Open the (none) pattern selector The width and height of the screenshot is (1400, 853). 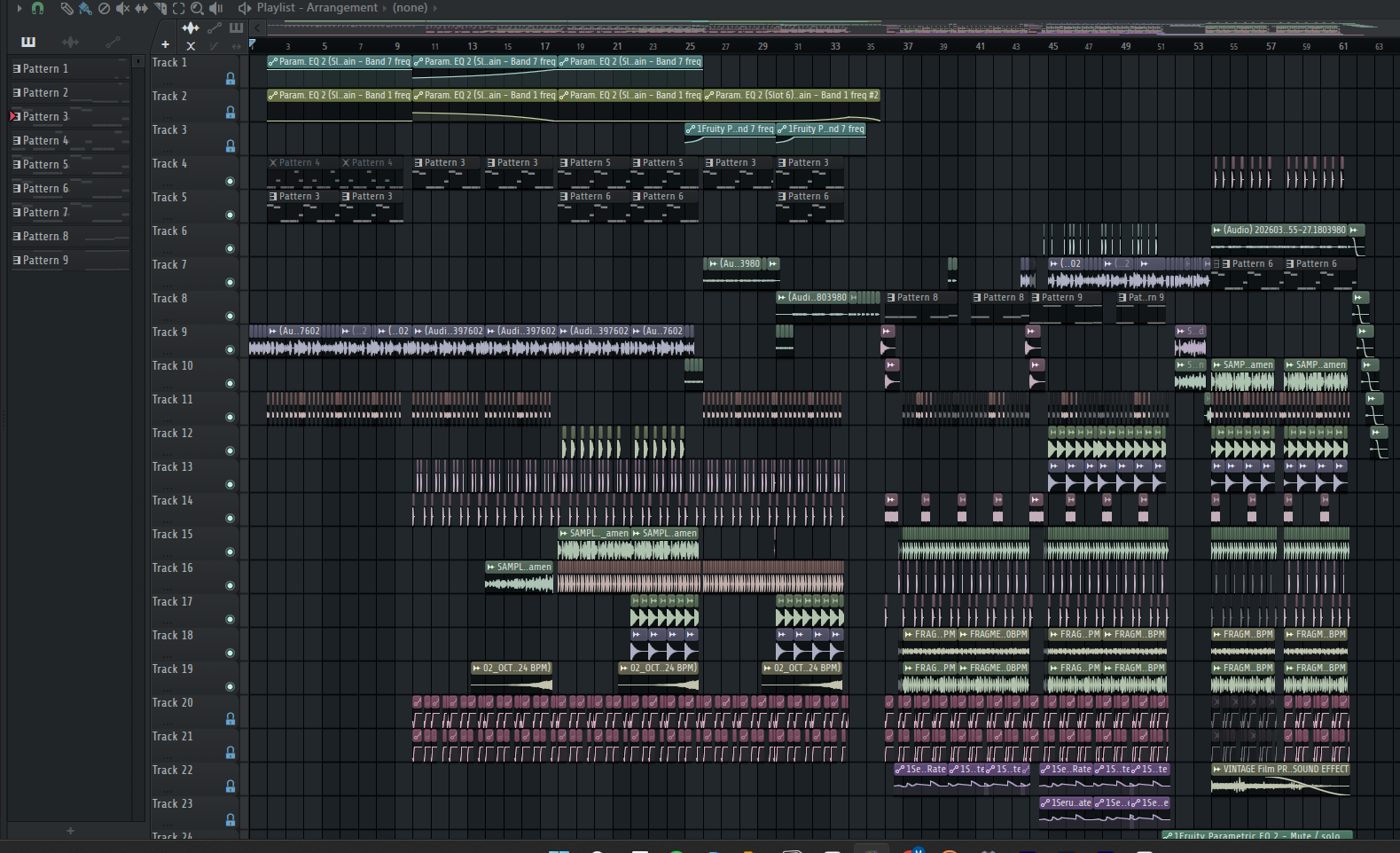(410, 8)
